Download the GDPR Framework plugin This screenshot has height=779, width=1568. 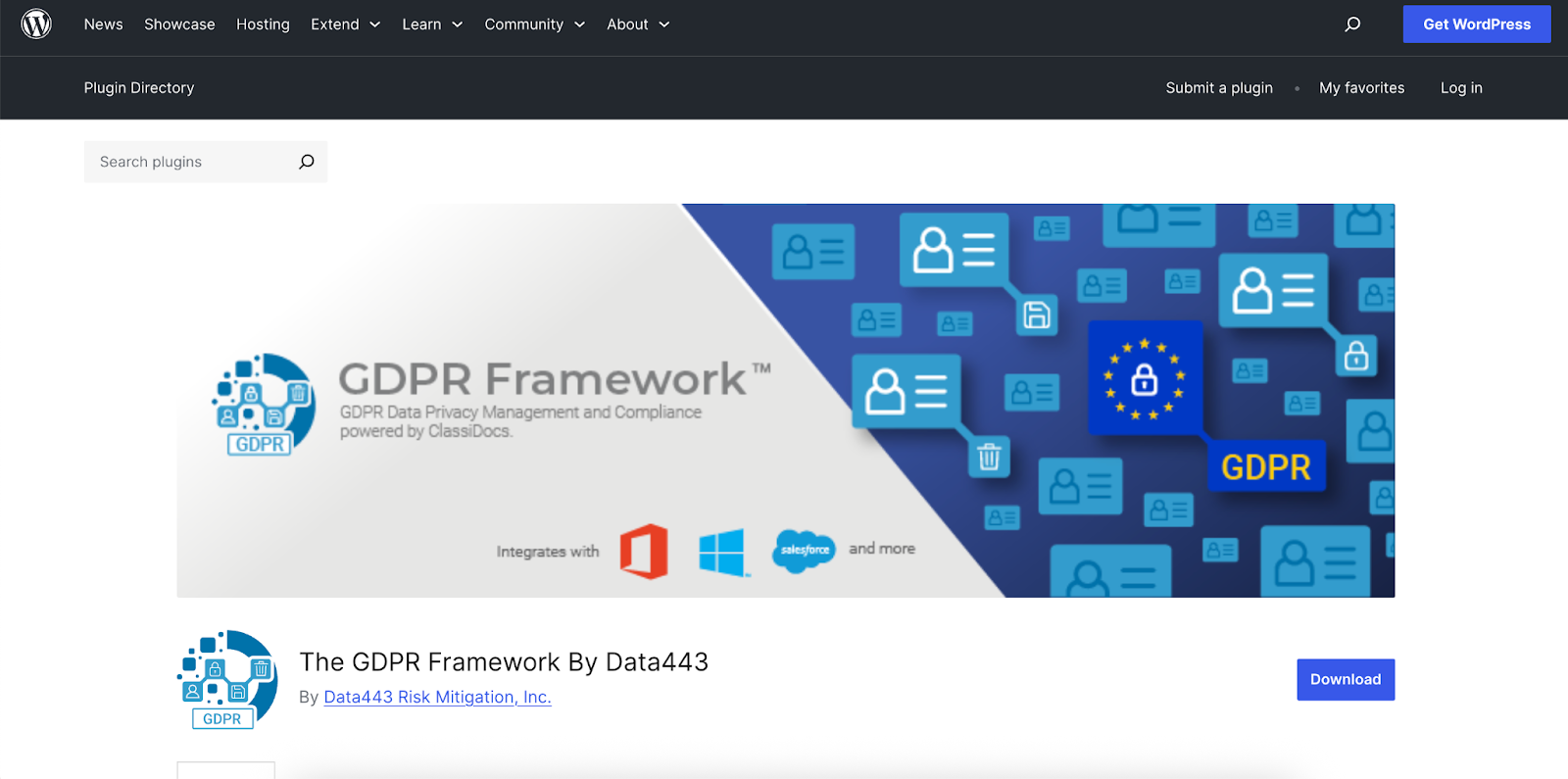pos(1345,679)
